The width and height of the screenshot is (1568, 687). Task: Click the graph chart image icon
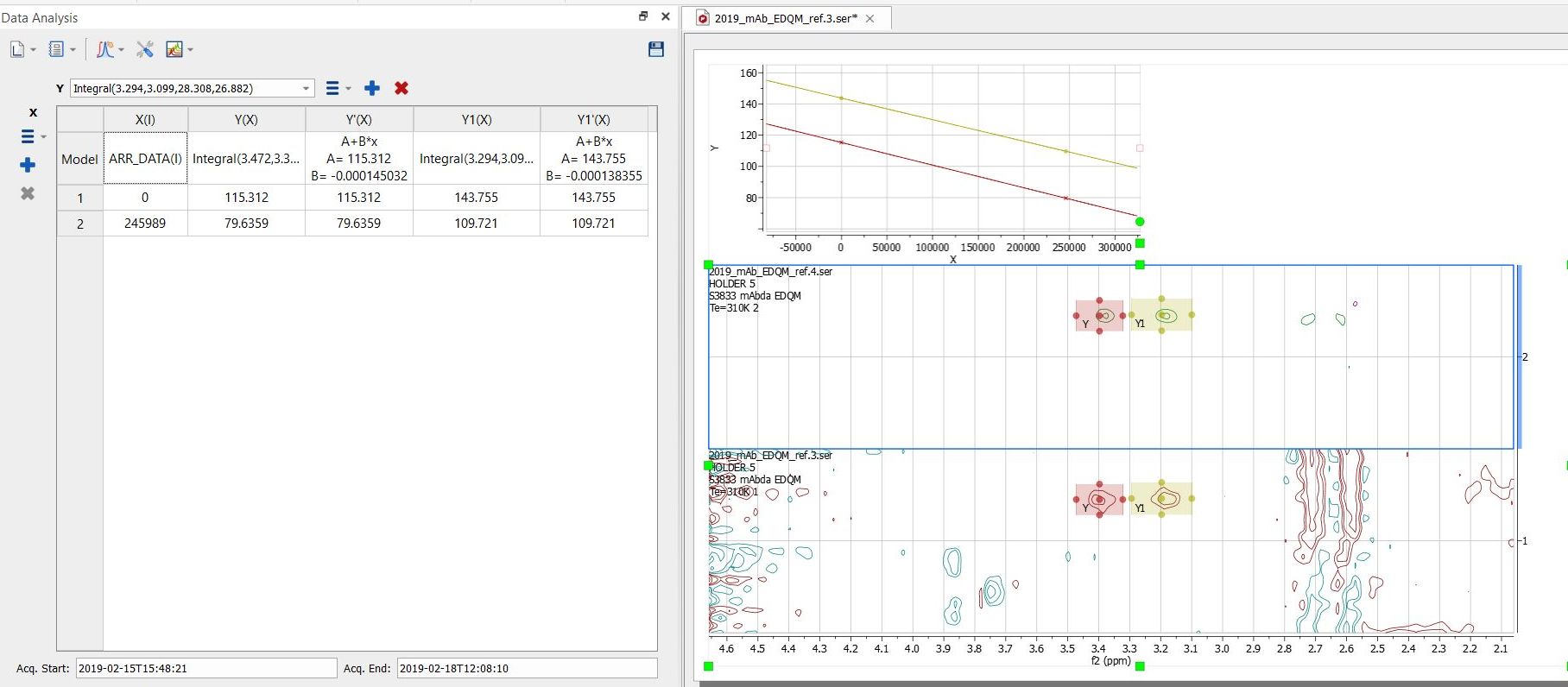point(174,50)
